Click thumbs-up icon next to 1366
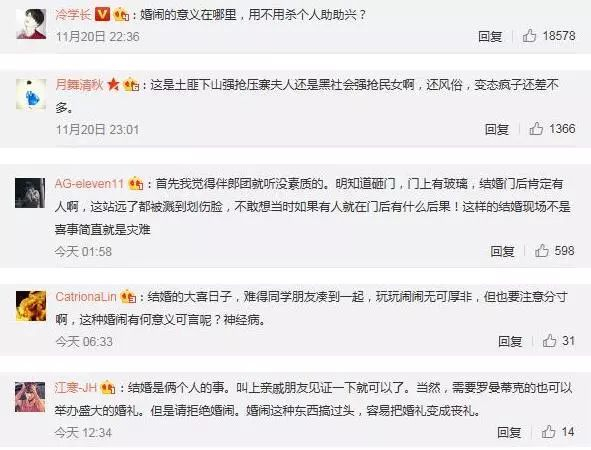Screen dimensions: 591x450 tap(536, 129)
